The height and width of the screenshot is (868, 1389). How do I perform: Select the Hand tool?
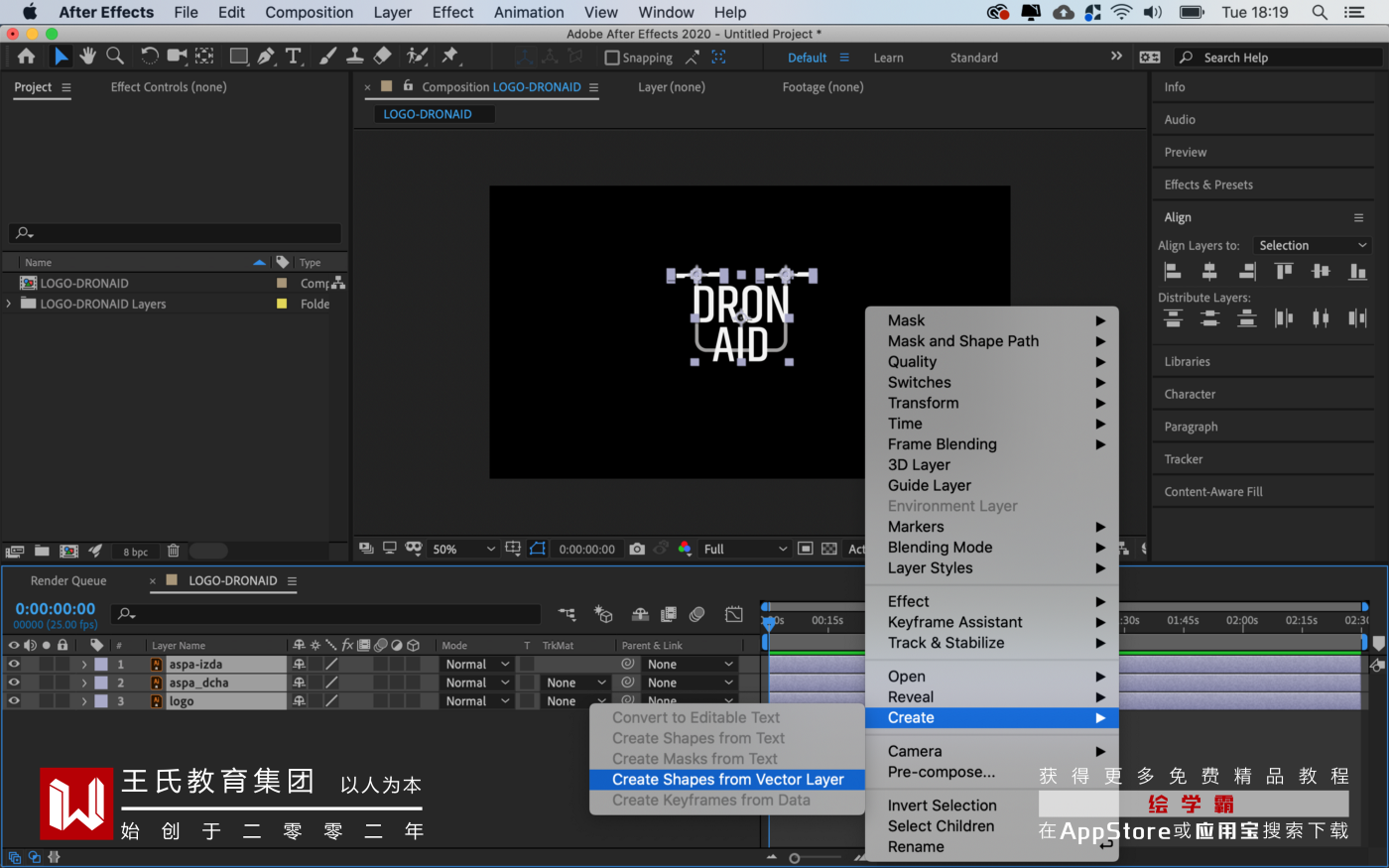[88, 56]
